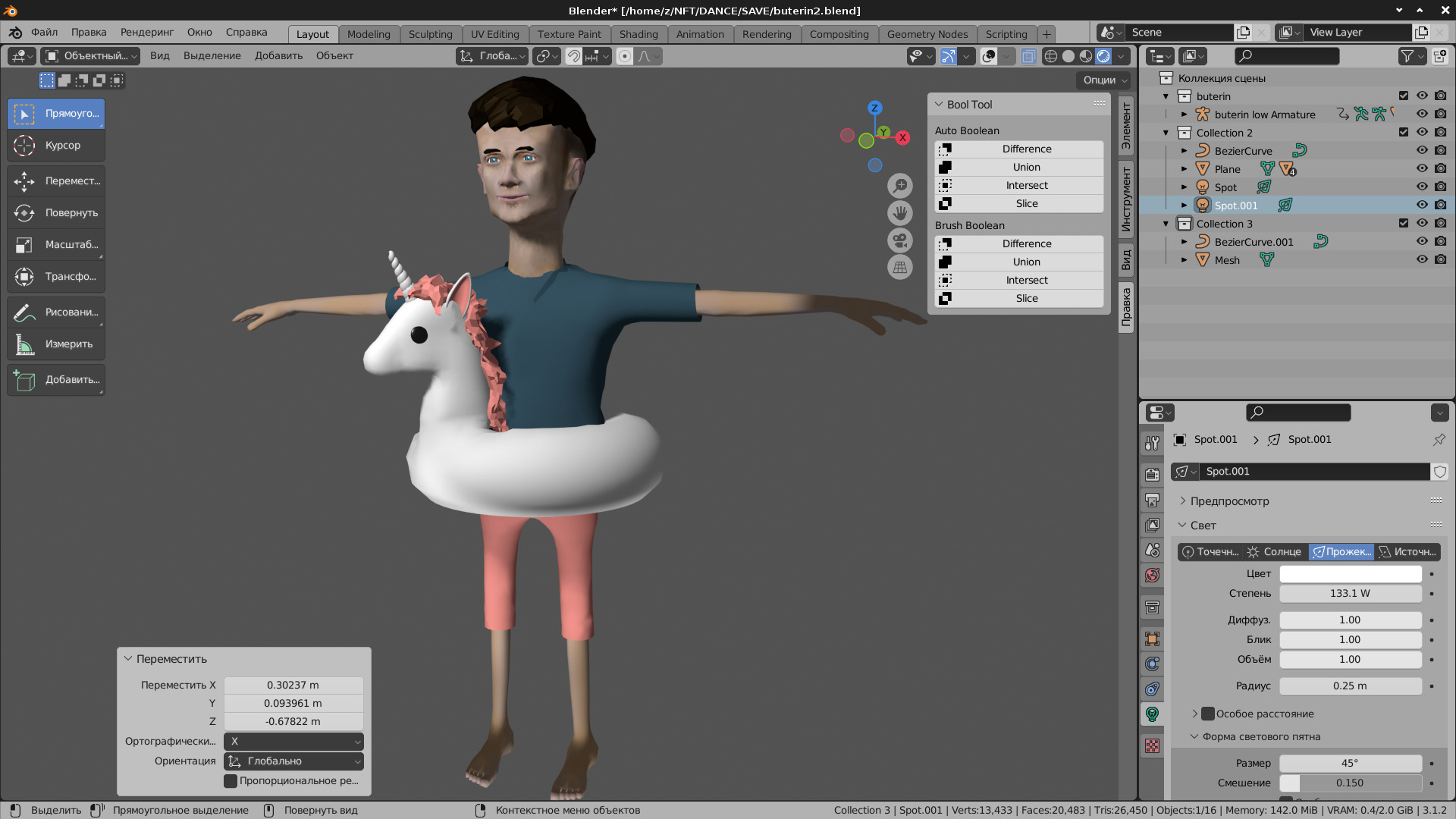Pick the Annotate drawing tool
This screenshot has width=1456, height=819.
(x=56, y=312)
